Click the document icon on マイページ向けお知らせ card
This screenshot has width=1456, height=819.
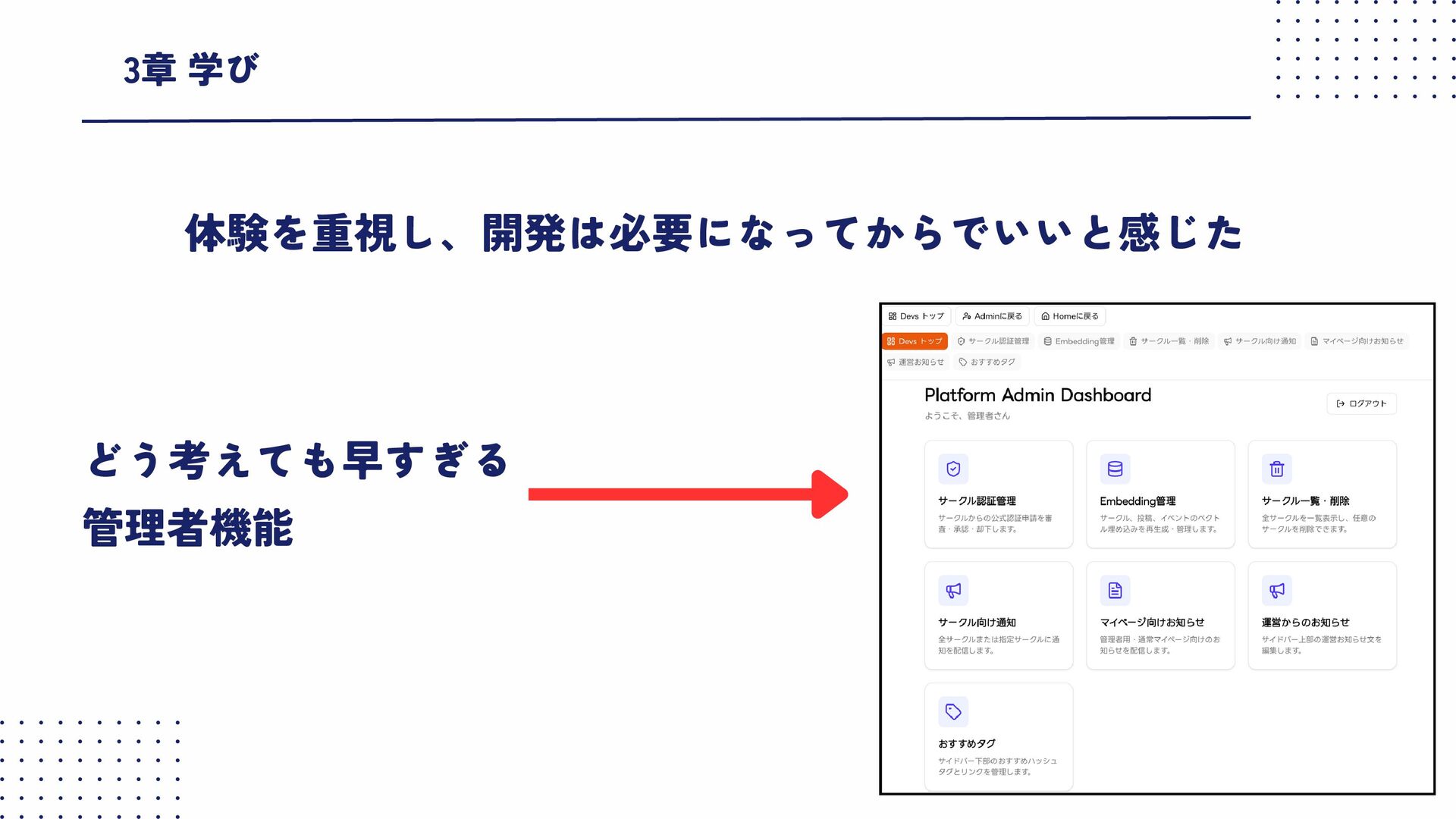tap(1115, 590)
